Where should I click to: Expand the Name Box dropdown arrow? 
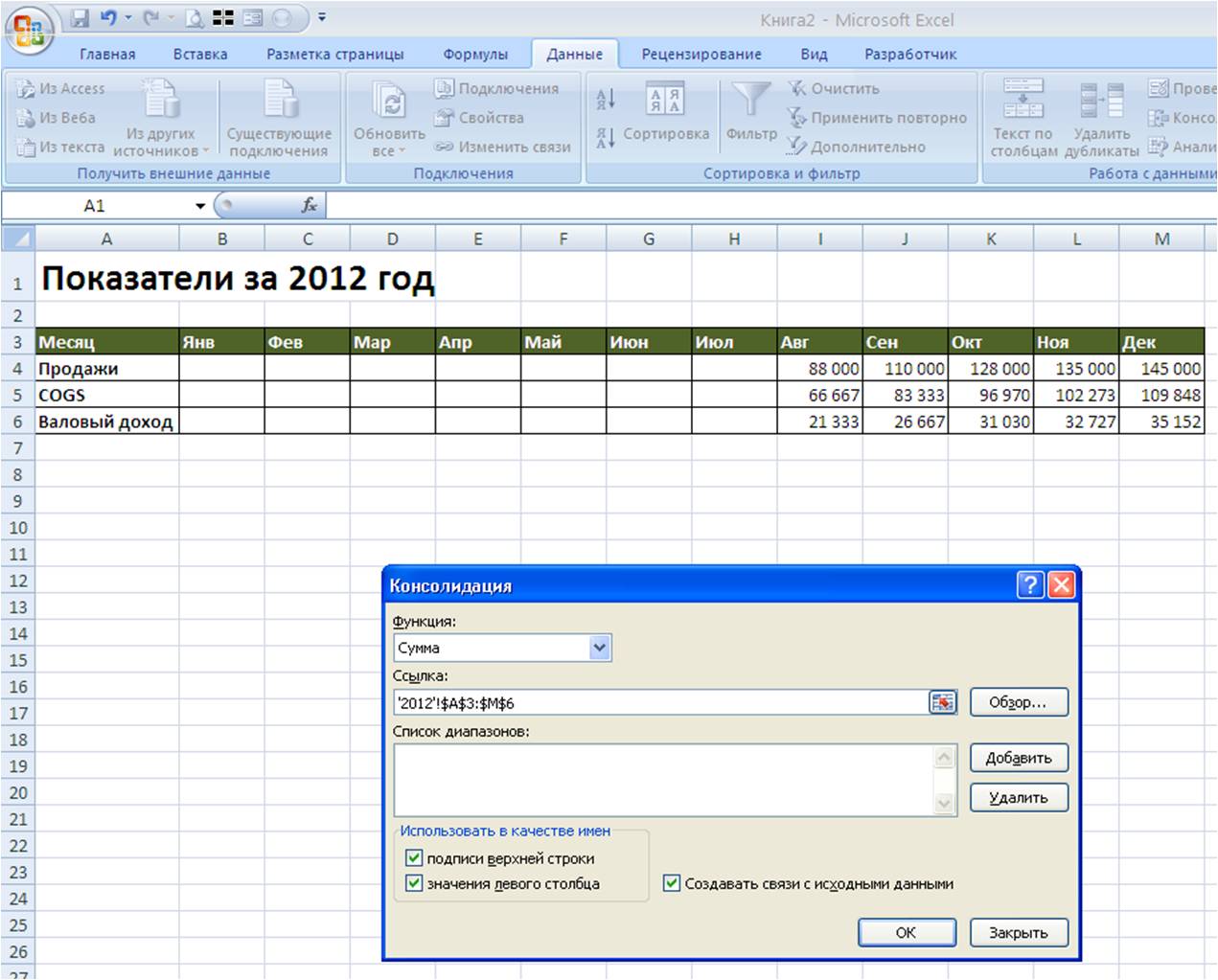point(200,206)
